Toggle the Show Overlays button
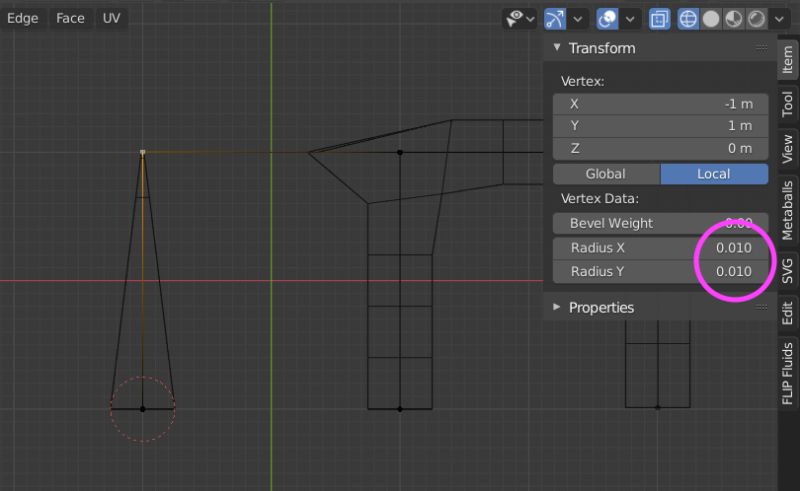800x491 pixels. coord(608,19)
